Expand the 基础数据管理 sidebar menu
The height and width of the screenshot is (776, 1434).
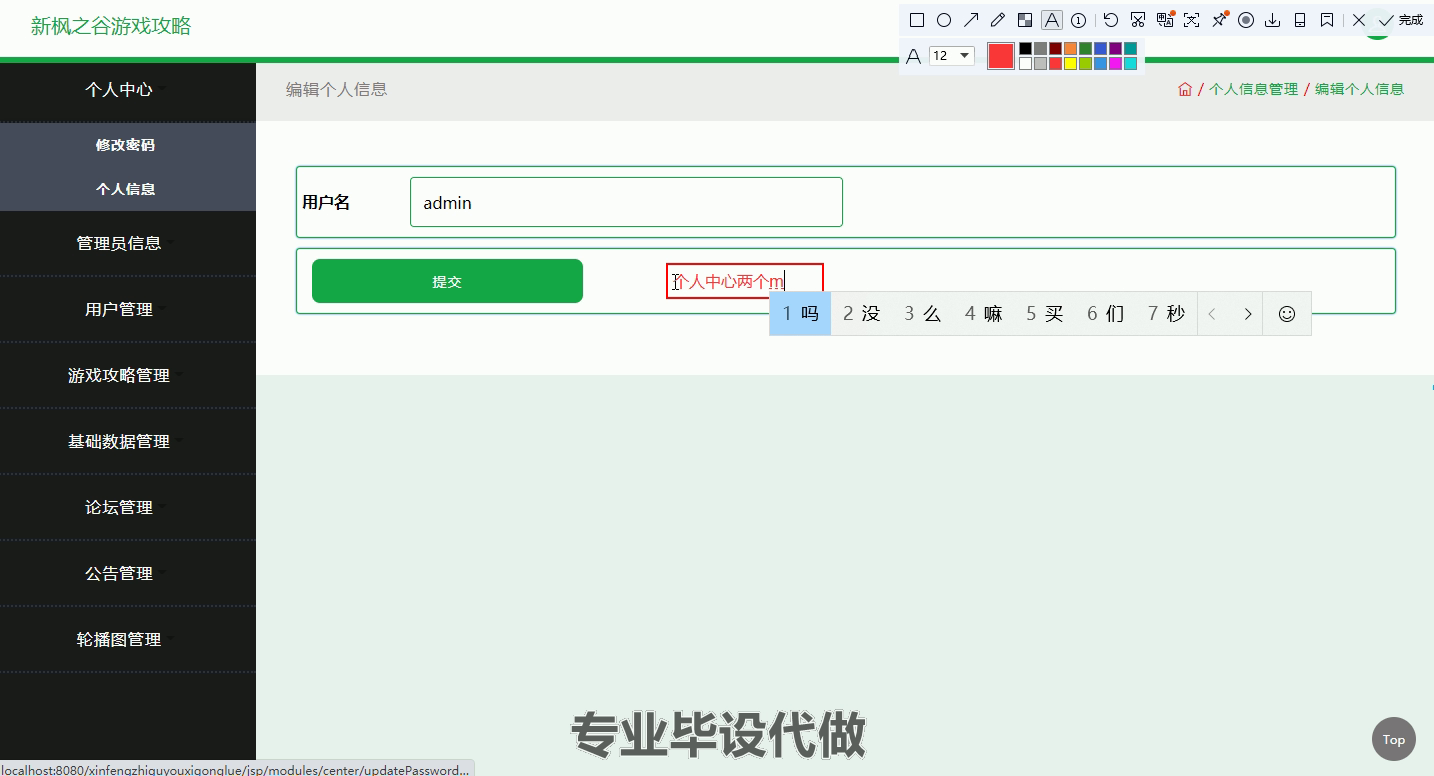click(x=127, y=442)
